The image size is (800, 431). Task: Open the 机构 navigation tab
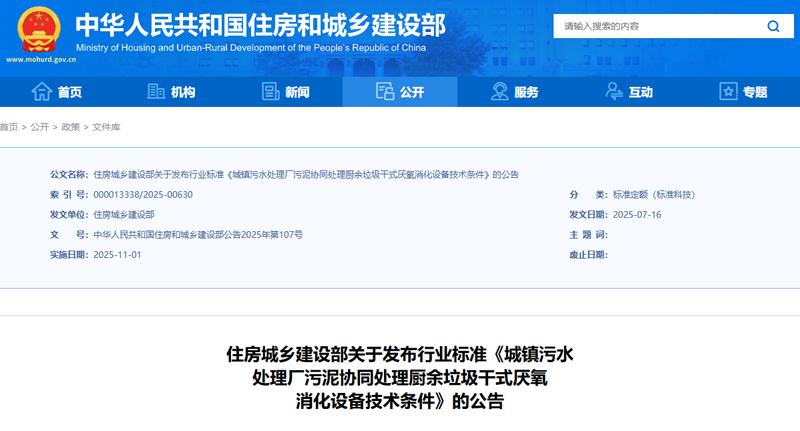click(x=171, y=92)
